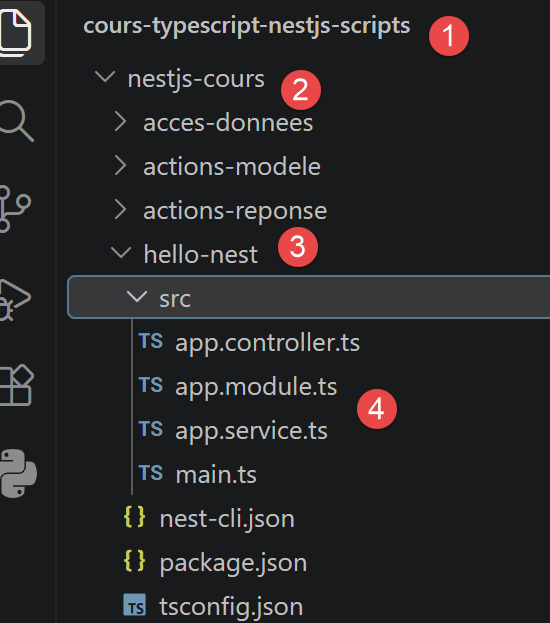Collapse the src folder chevron
Image resolution: width=550 pixels, height=623 pixels.
pyautogui.click(x=136, y=296)
